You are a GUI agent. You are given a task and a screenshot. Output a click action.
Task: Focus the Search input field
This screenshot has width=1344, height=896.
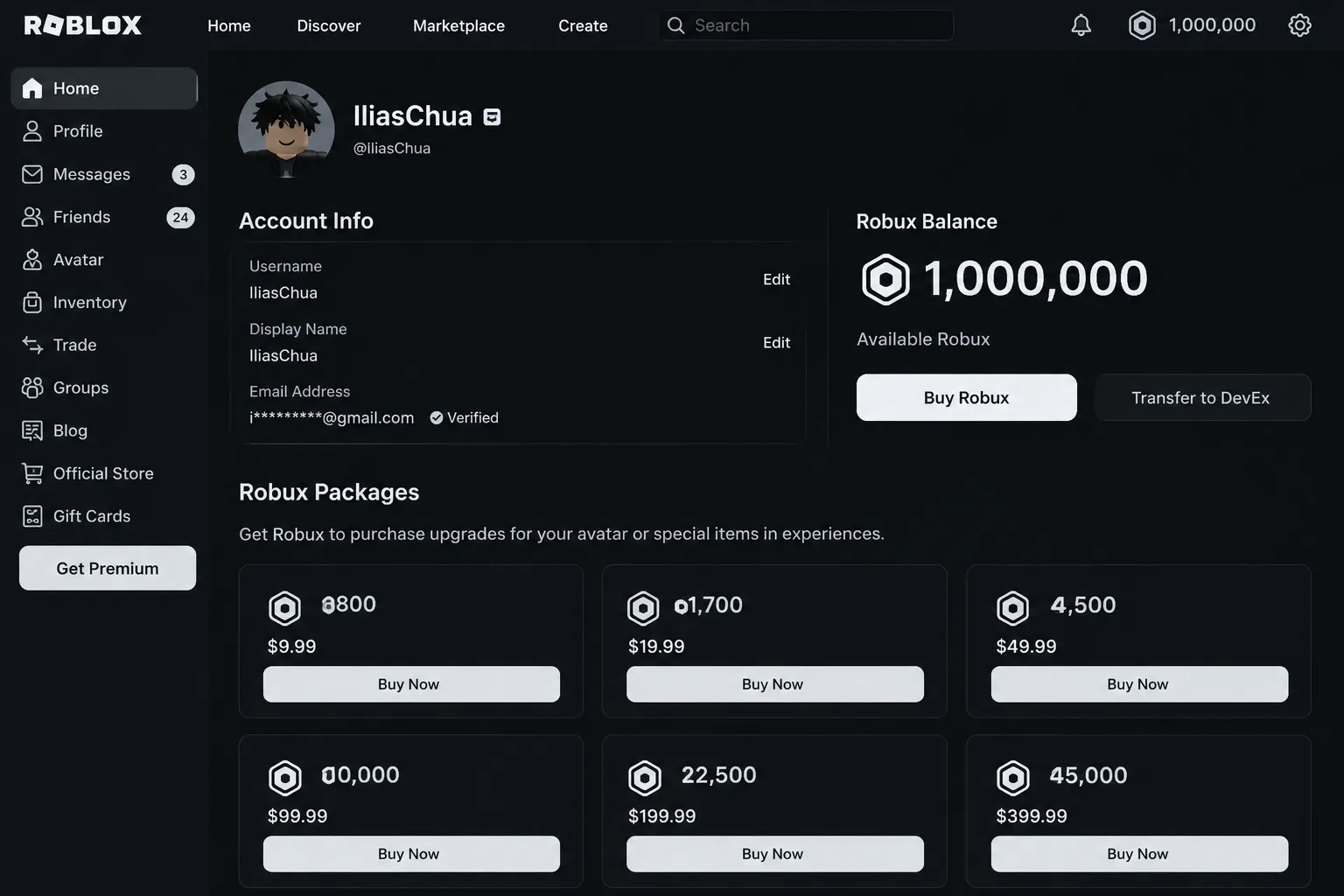coord(806,25)
